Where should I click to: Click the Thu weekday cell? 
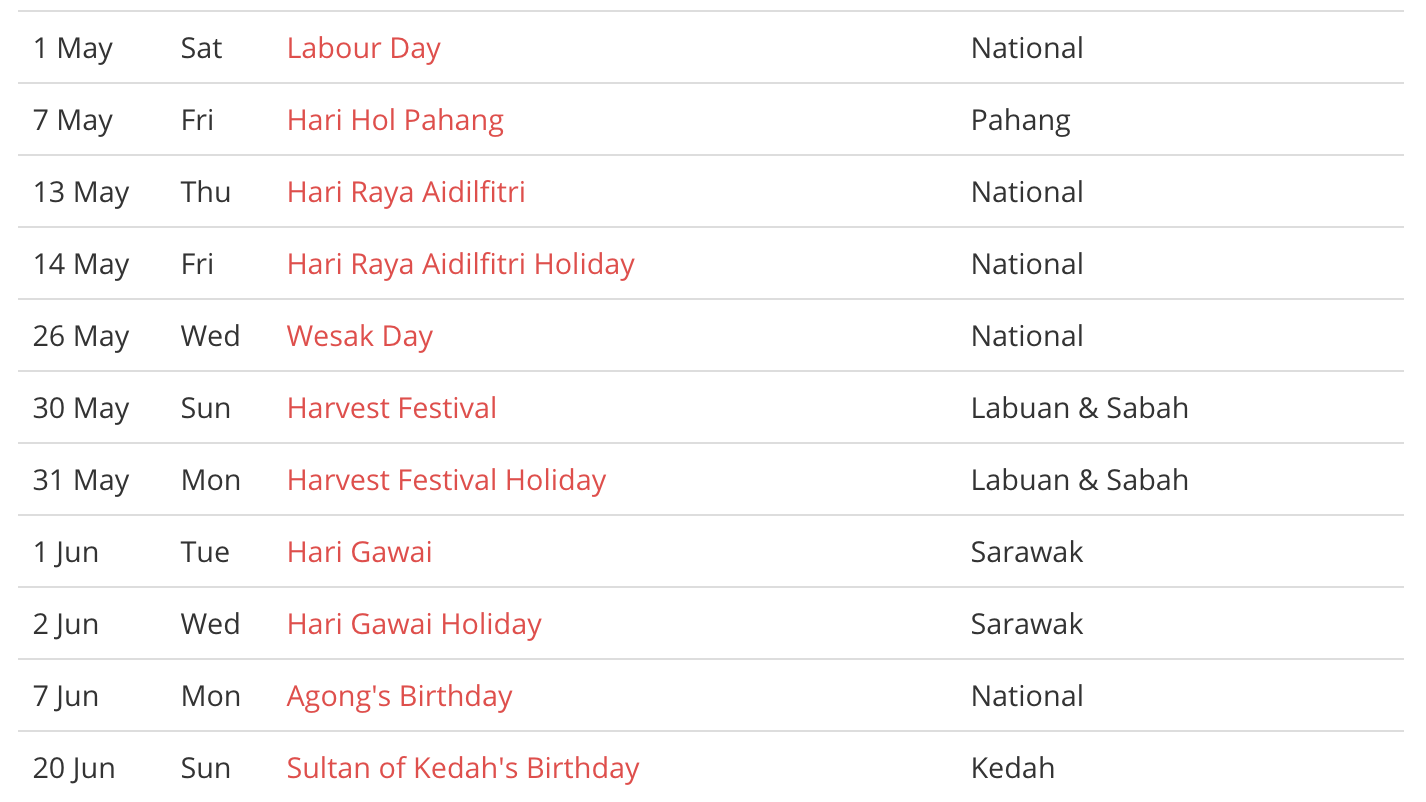[x=205, y=192]
